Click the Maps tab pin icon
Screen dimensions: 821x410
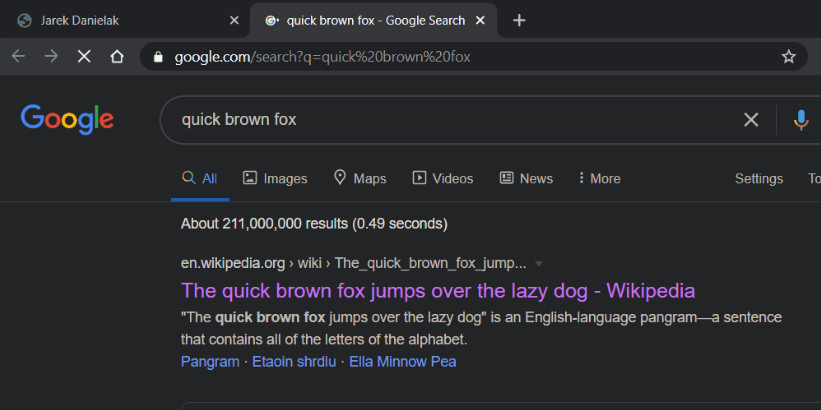(x=340, y=178)
